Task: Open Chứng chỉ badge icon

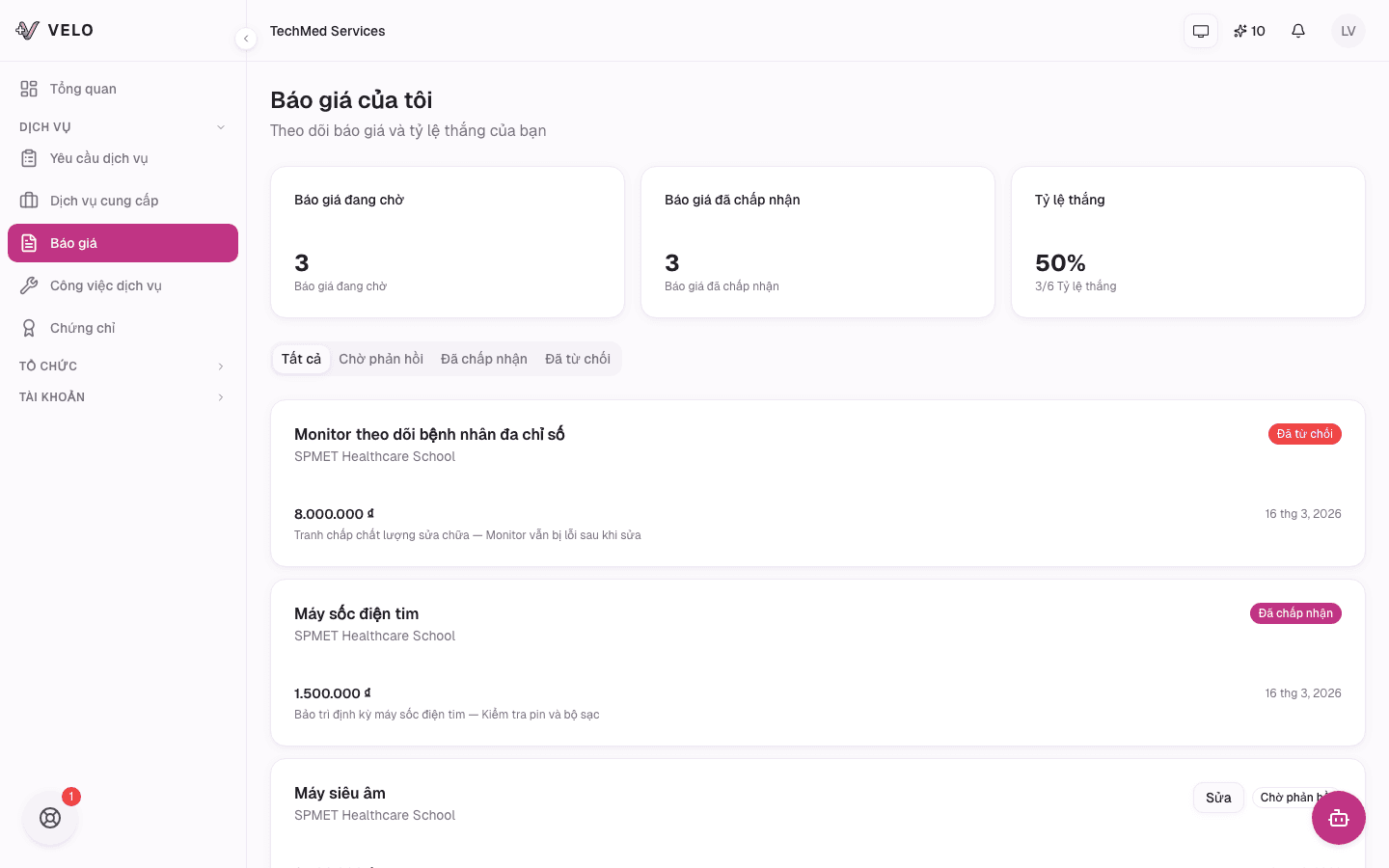Action: tap(29, 328)
